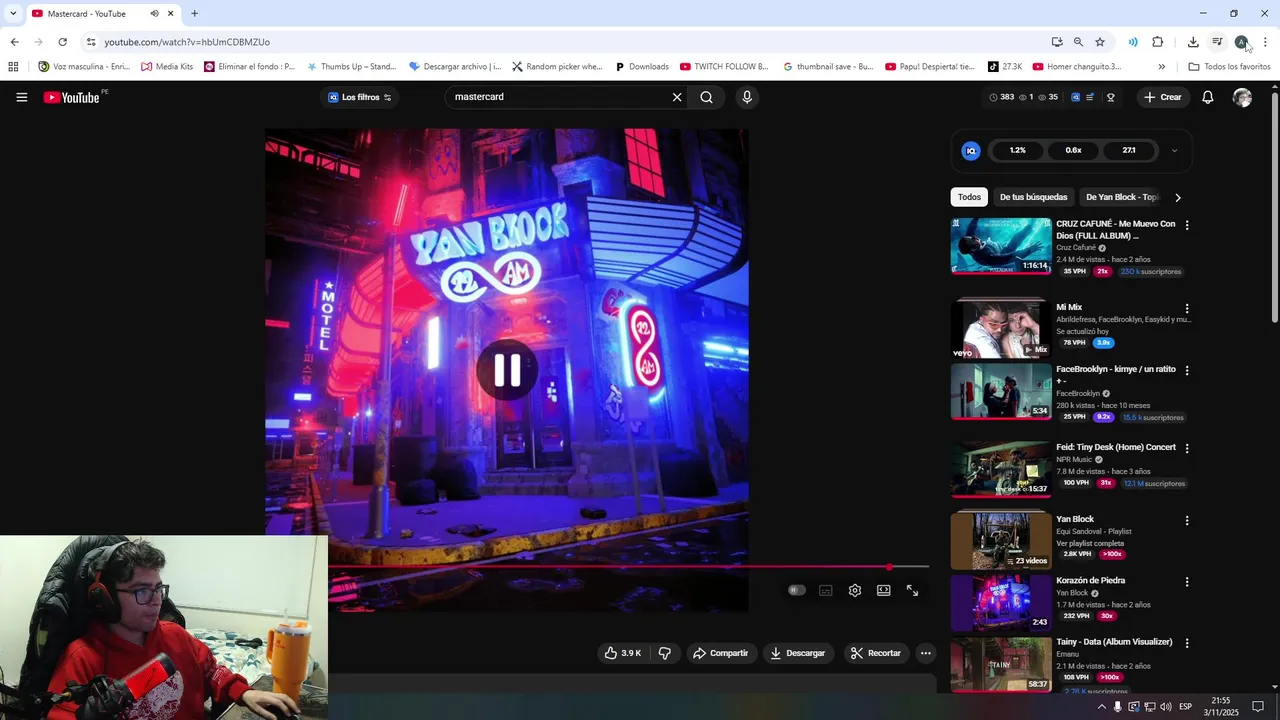Open options for Mi Mix
The height and width of the screenshot is (720, 1280).
(x=1187, y=309)
